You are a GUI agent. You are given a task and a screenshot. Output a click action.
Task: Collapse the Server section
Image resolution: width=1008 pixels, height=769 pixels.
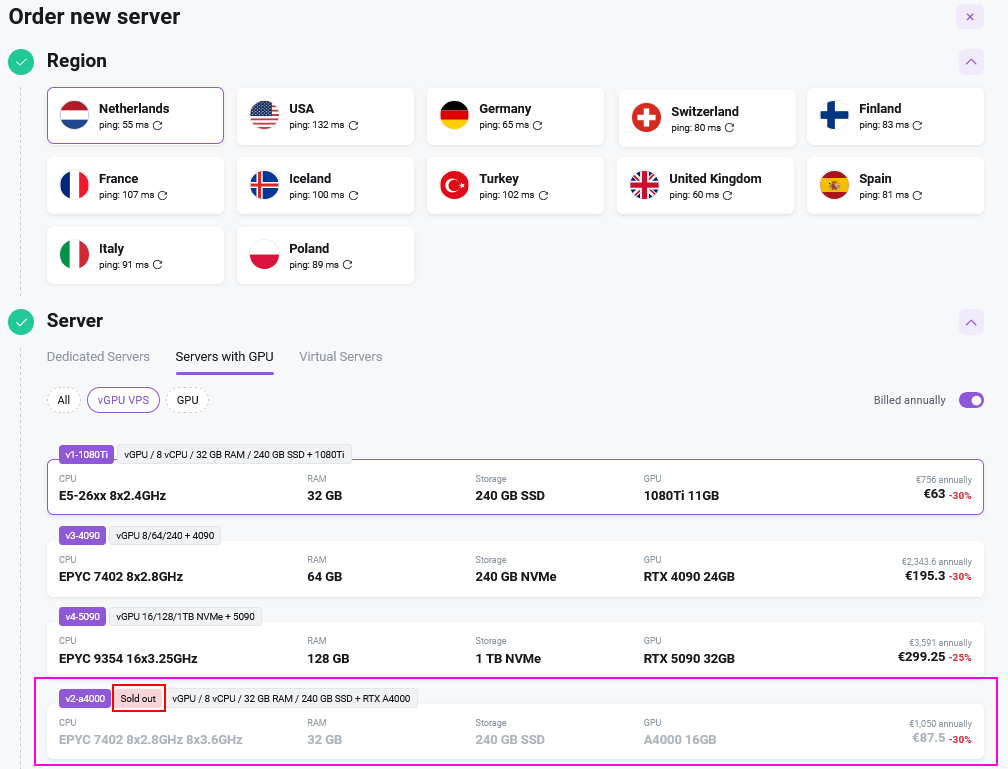(x=970, y=322)
